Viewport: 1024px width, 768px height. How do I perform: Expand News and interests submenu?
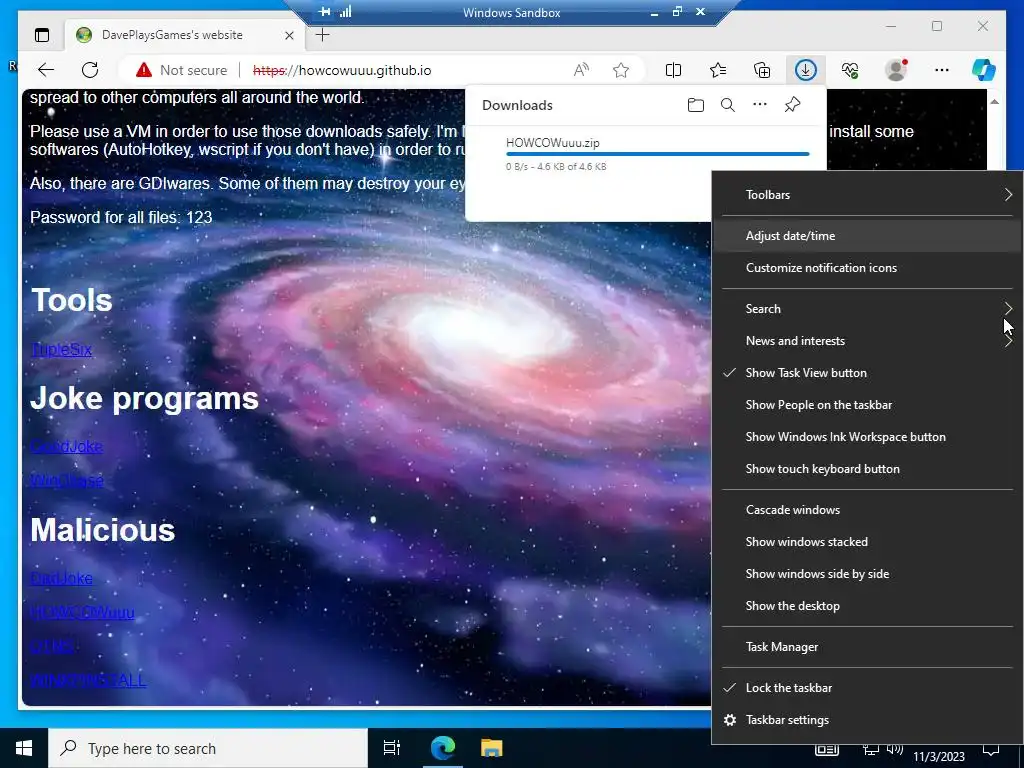[867, 341]
